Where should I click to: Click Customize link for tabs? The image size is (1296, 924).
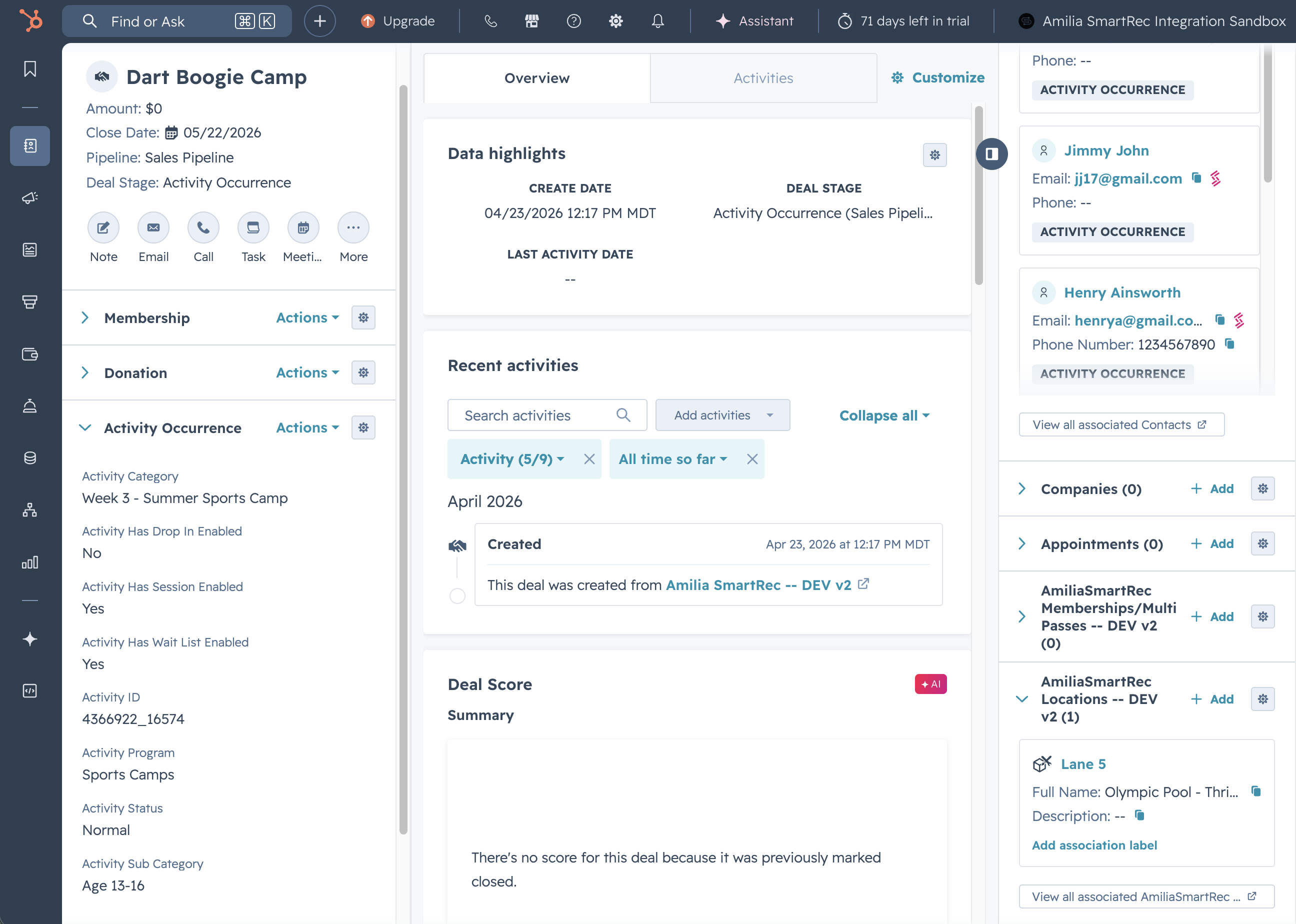coord(937,77)
